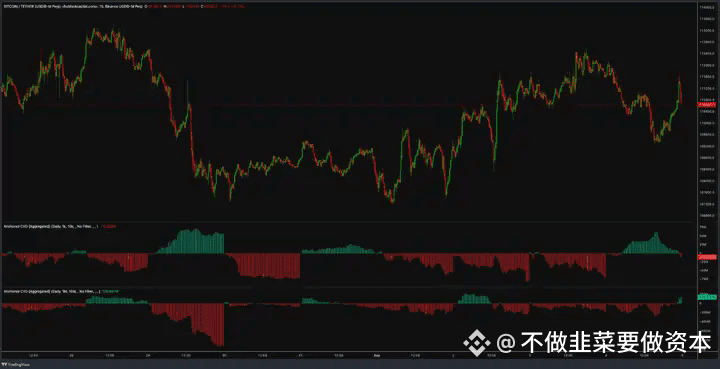Click the separator between the two CVD panes
The image size is (720, 369).
pos(349,287)
